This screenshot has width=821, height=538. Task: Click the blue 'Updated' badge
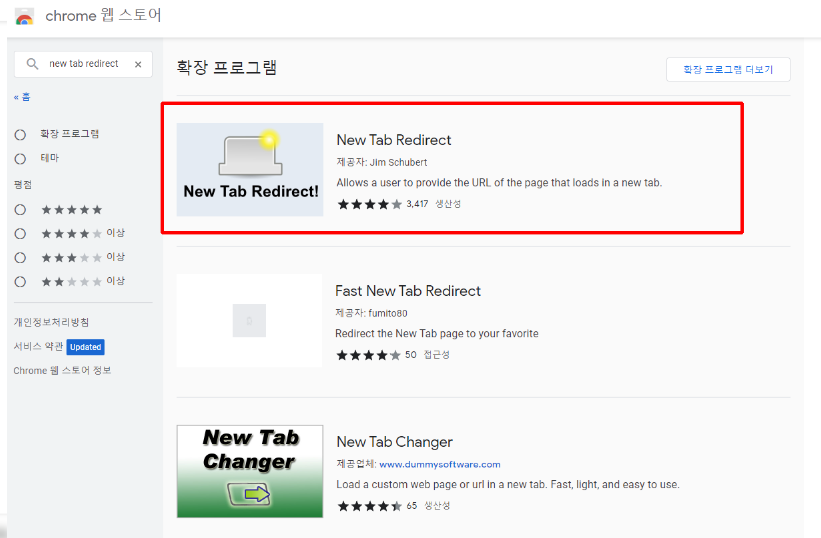pyautogui.click(x=85, y=347)
